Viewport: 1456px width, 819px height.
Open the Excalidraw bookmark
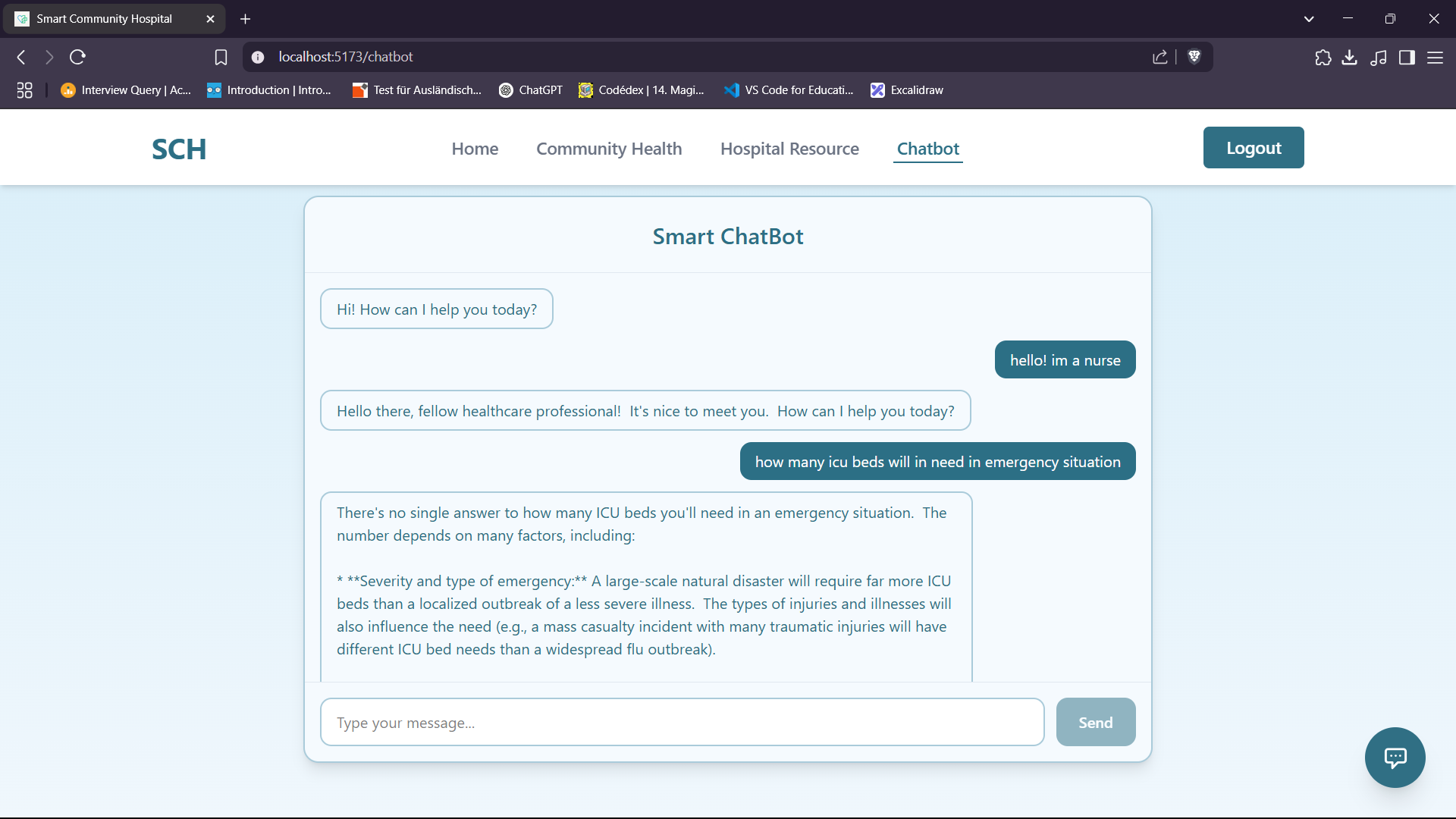(x=907, y=89)
